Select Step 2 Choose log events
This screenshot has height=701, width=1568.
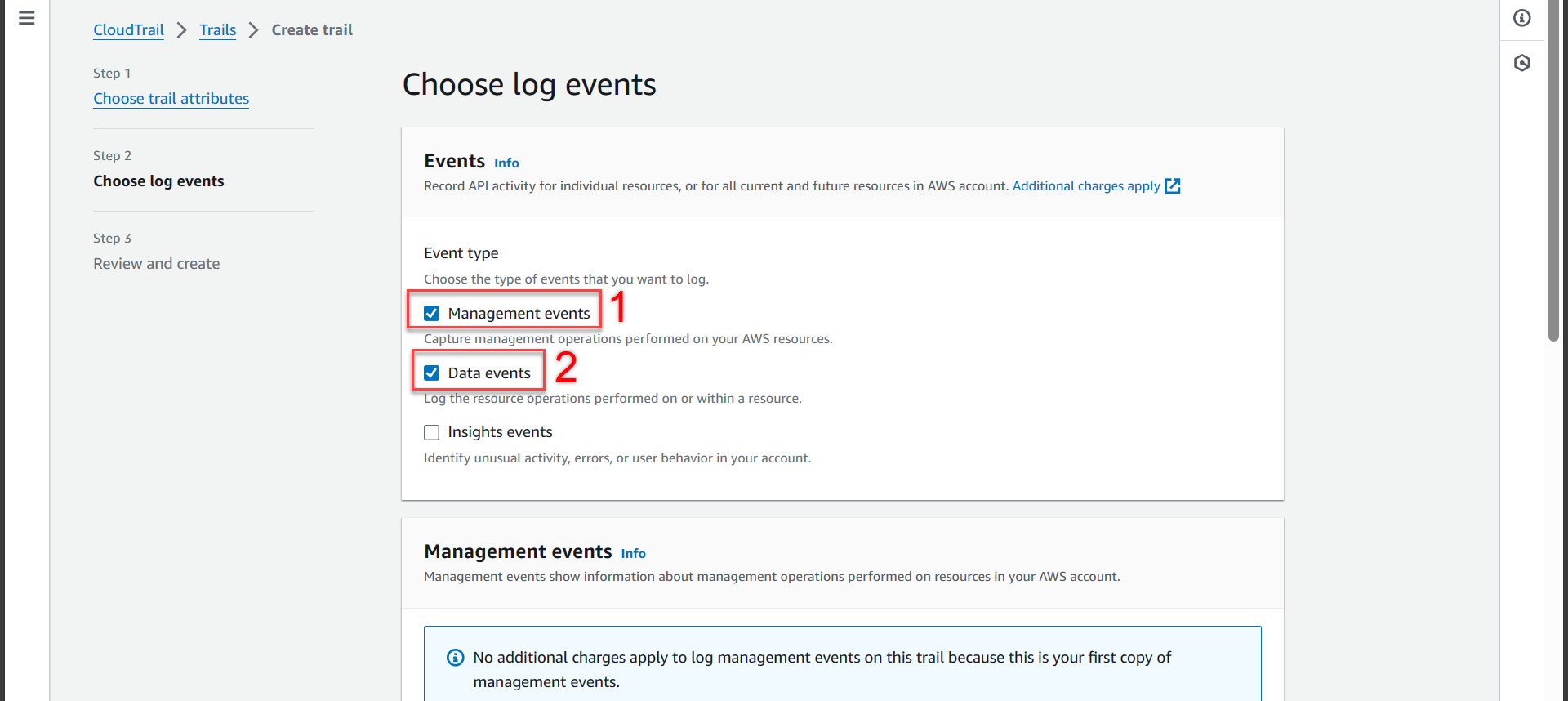click(x=158, y=181)
